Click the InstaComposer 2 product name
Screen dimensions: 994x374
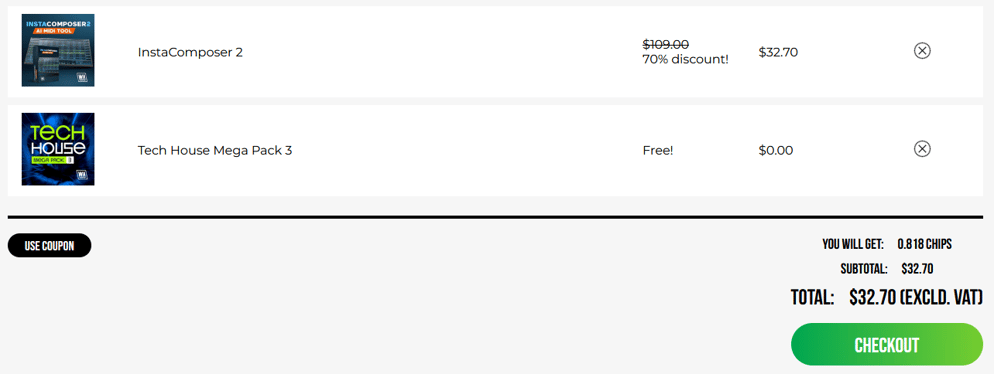pos(190,52)
